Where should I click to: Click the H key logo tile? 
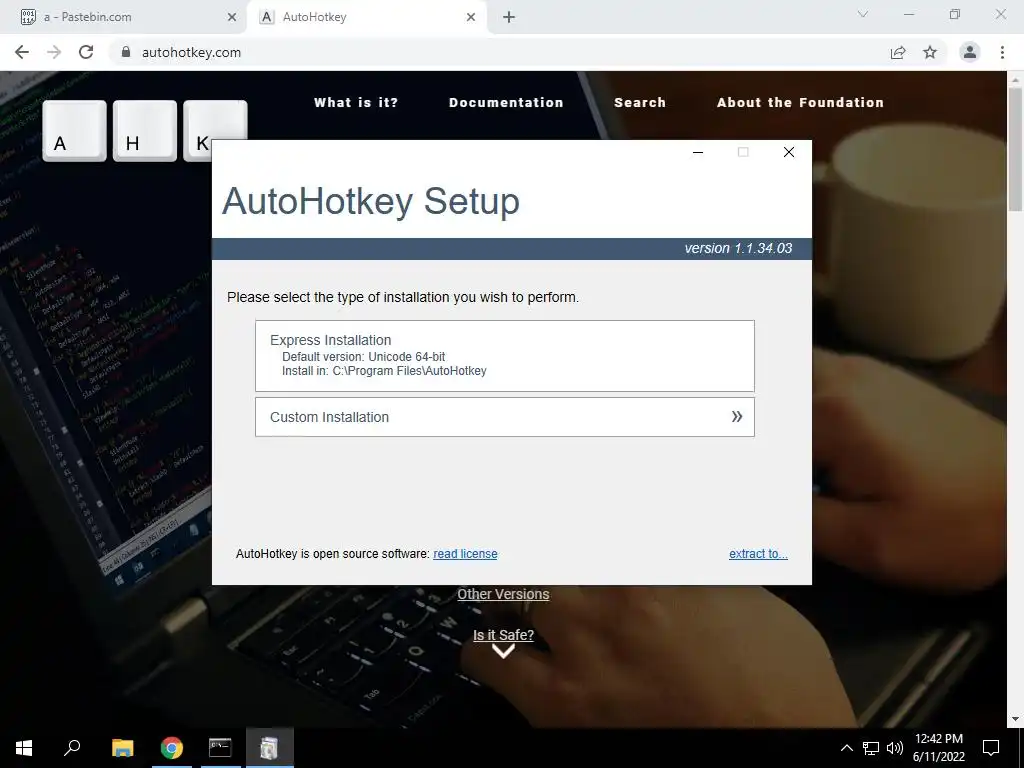(x=145, y=131)
